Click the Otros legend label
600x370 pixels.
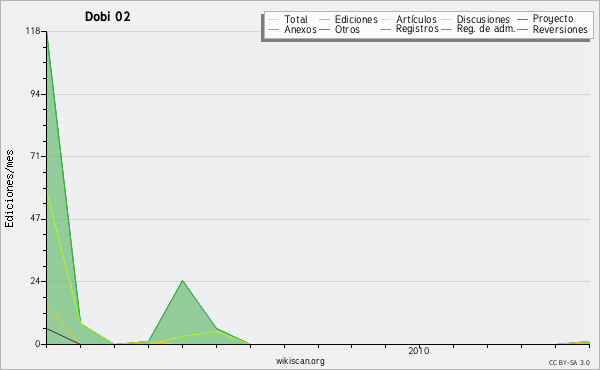click(347, 29)
